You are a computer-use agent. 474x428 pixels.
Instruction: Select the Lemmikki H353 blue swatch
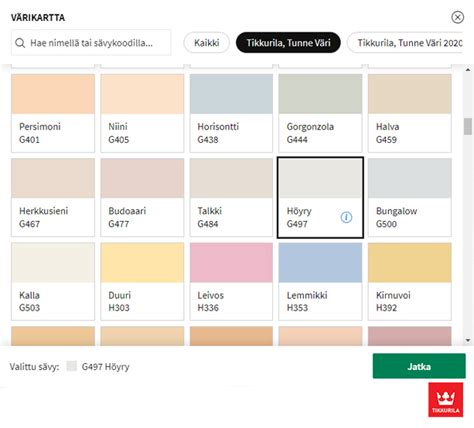pyautogui.click(x=320, y=281)
